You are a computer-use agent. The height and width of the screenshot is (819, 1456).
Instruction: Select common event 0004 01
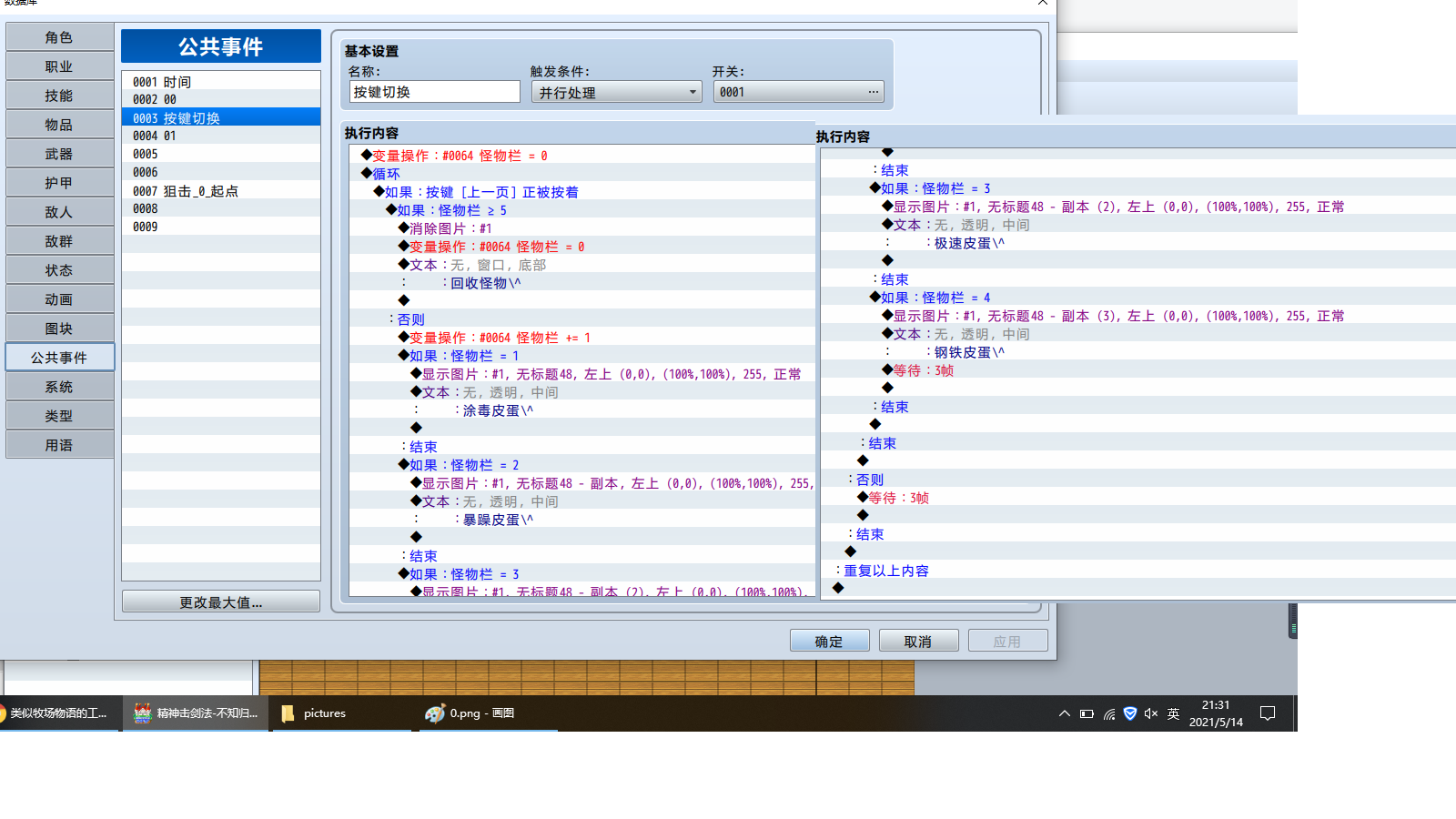[x=221, y=136]
